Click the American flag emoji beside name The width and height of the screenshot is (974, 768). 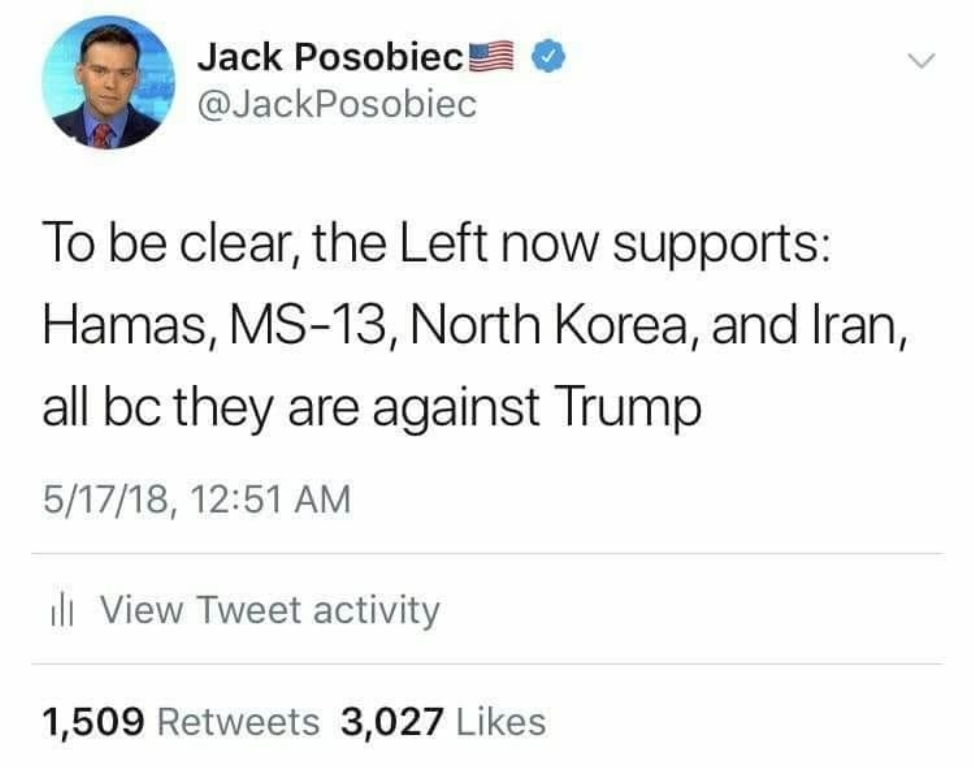491,57
